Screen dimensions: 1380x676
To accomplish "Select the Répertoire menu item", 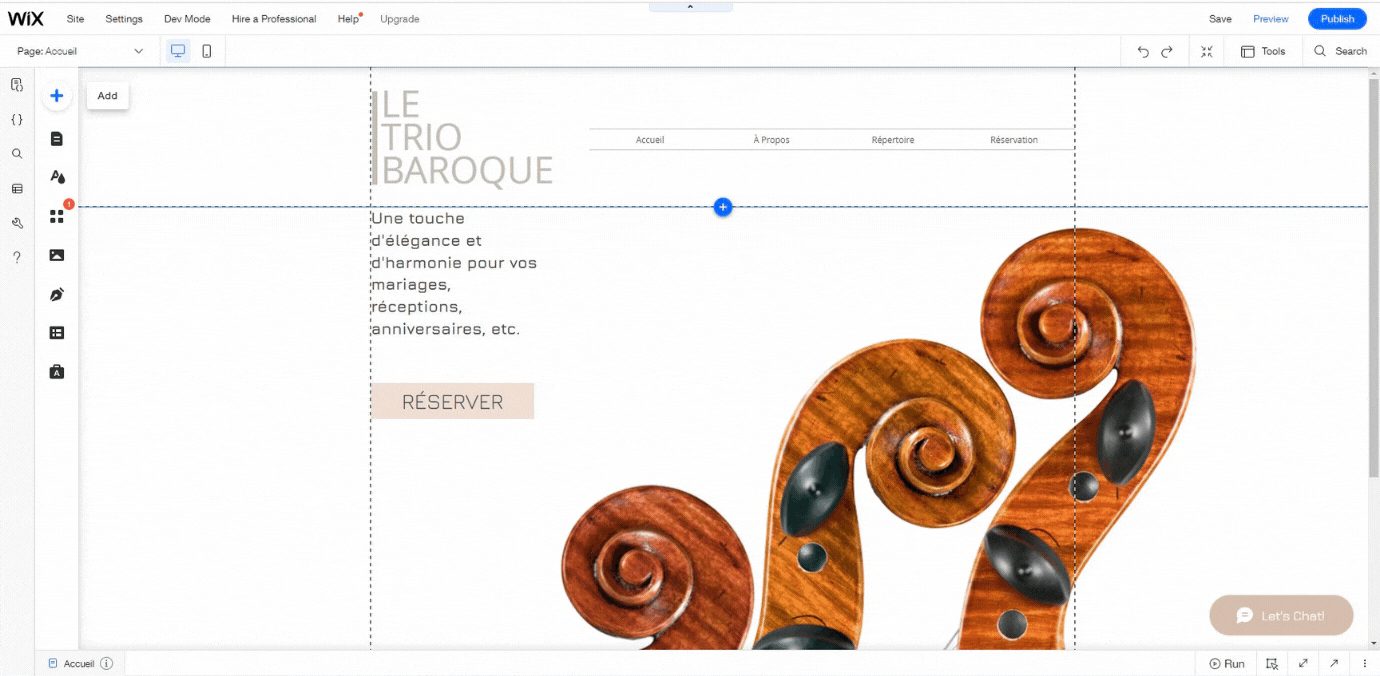I will click(893, 140).
